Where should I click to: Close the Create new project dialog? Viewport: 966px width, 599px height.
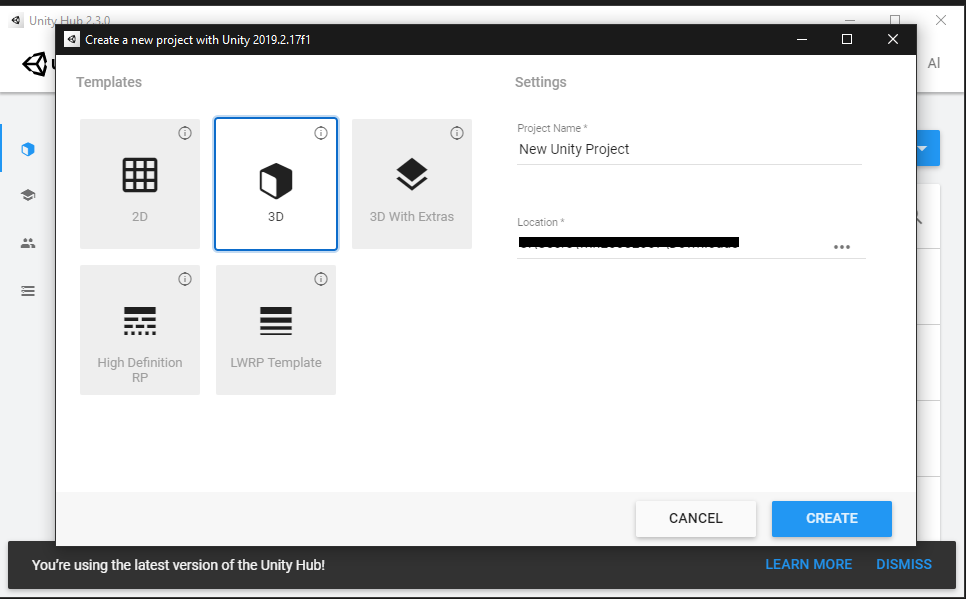[893, 39]
